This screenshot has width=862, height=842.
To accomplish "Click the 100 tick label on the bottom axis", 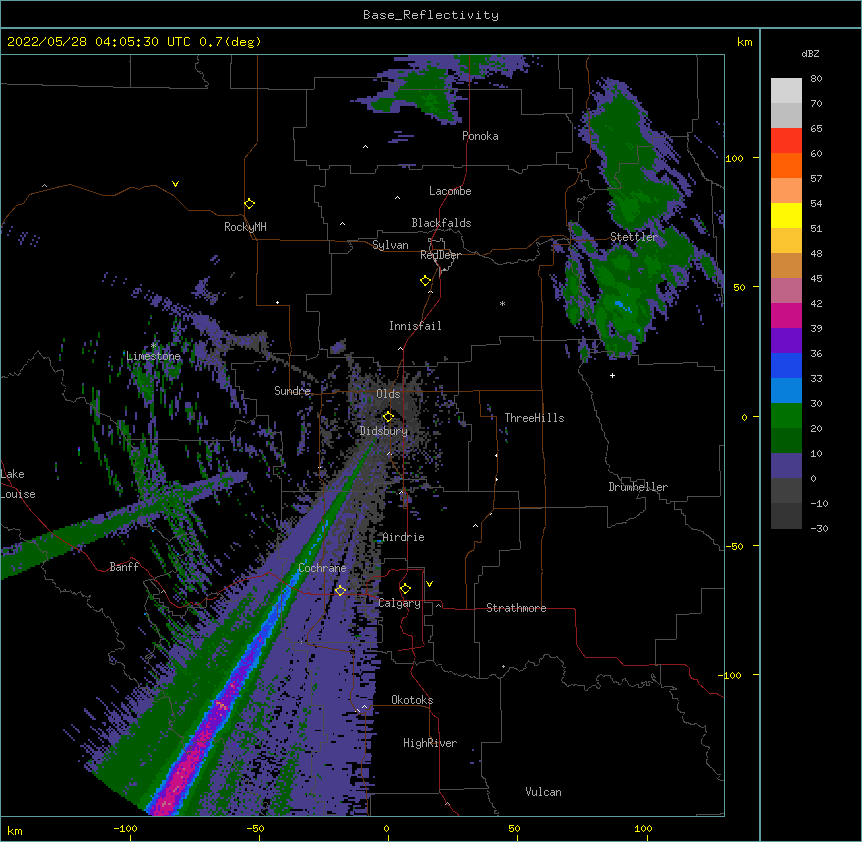I will (643, 828).
